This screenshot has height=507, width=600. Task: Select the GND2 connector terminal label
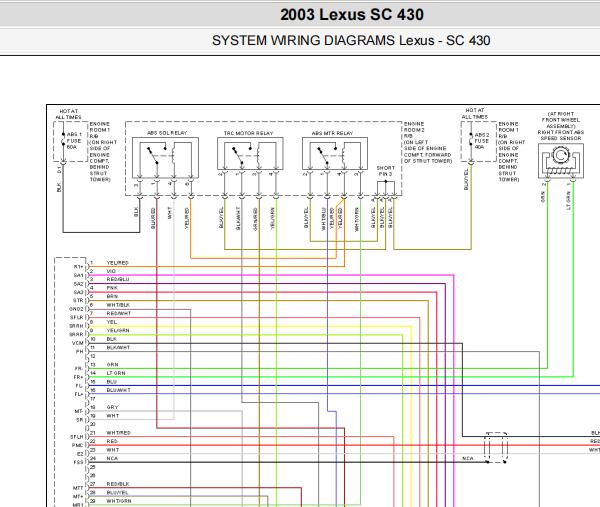(76, 309)
